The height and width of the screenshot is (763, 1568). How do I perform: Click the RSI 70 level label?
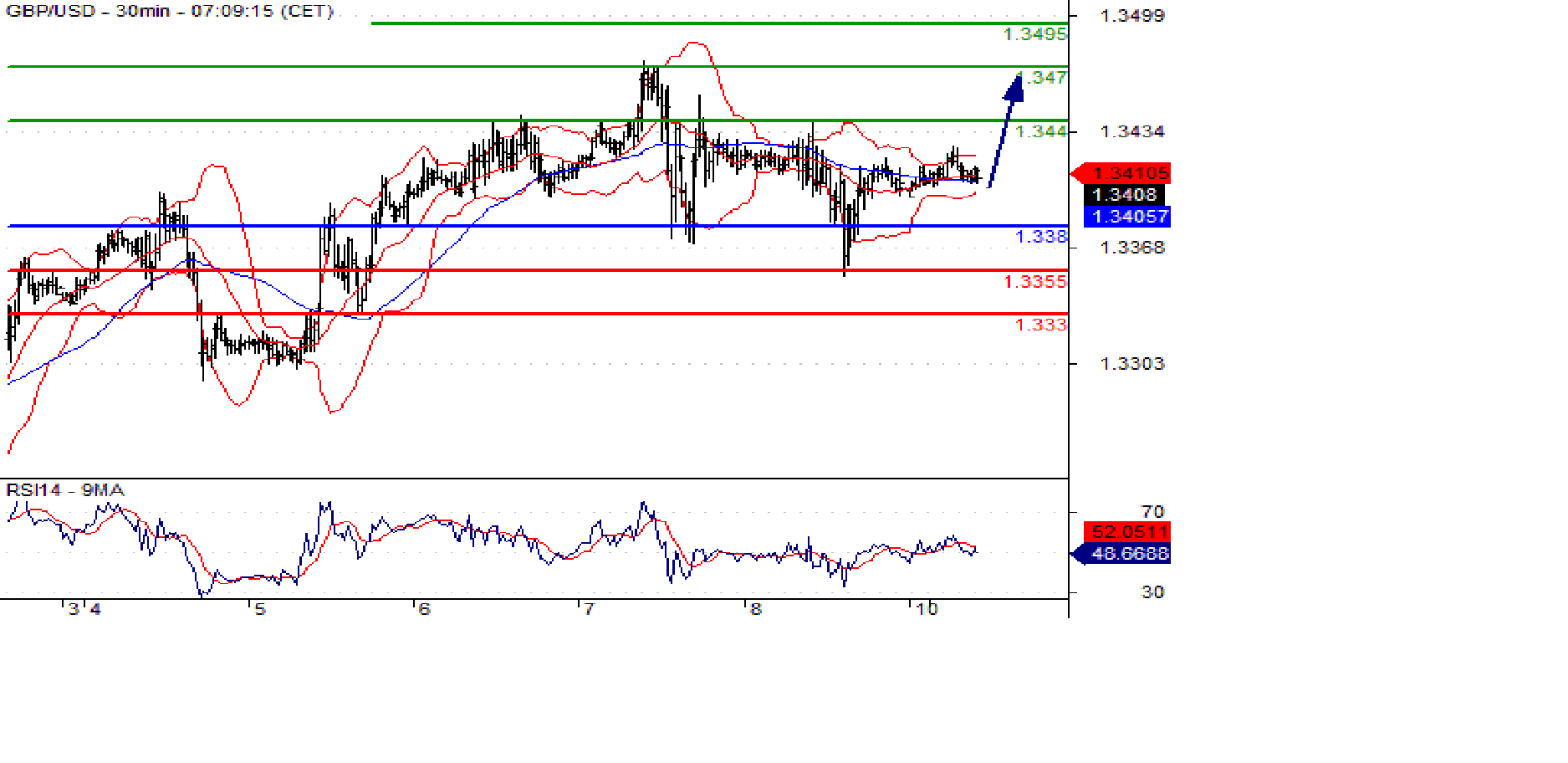point(1152,511)
